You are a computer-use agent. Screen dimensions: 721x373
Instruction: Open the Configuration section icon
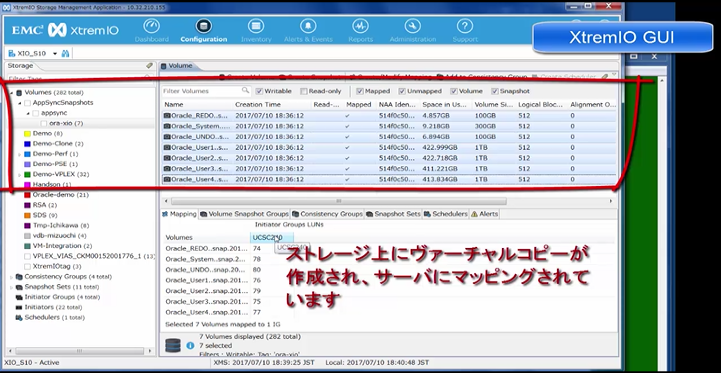[203, 26]
